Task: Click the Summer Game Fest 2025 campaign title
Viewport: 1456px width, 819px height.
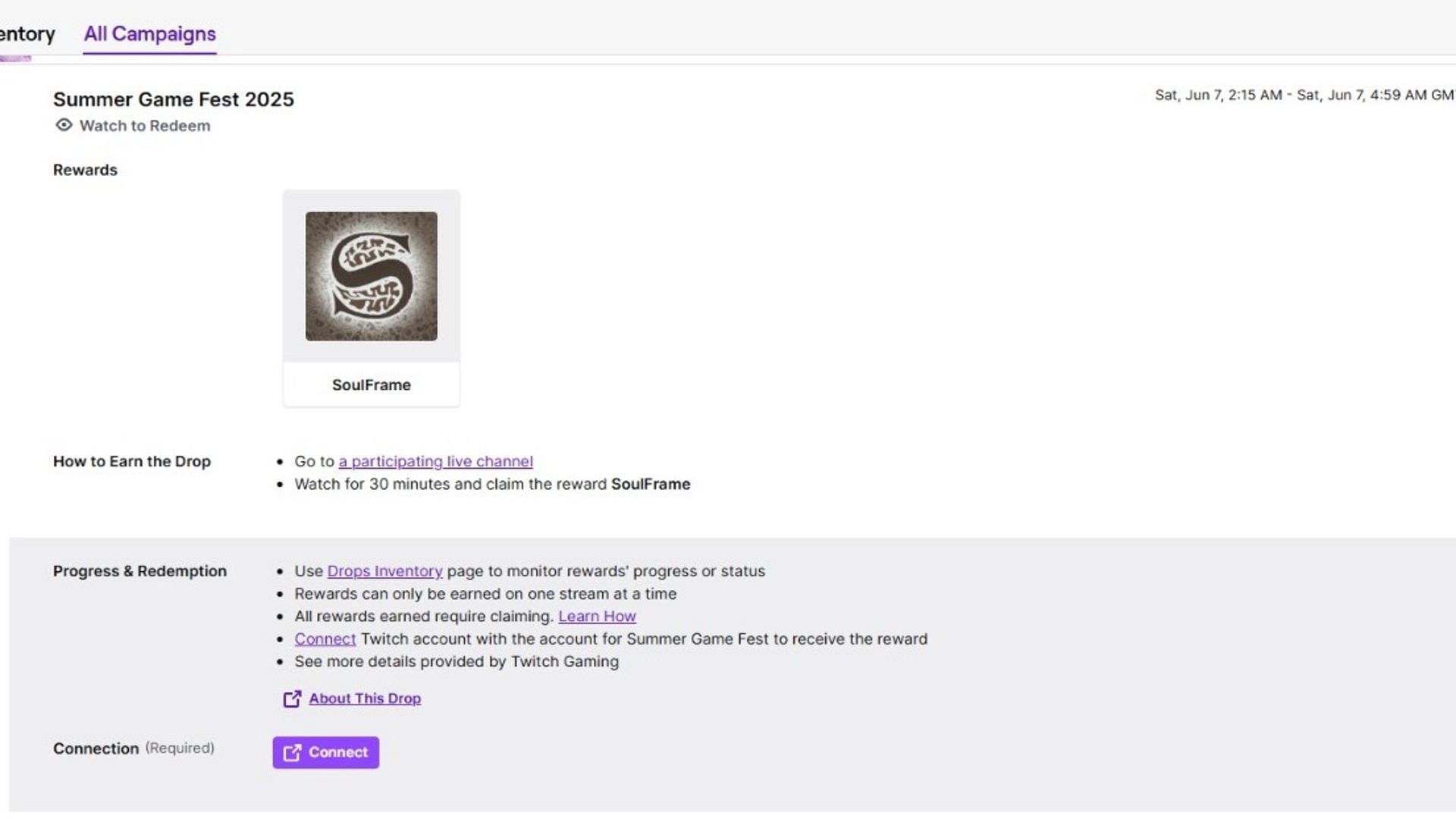Action: 174,99
